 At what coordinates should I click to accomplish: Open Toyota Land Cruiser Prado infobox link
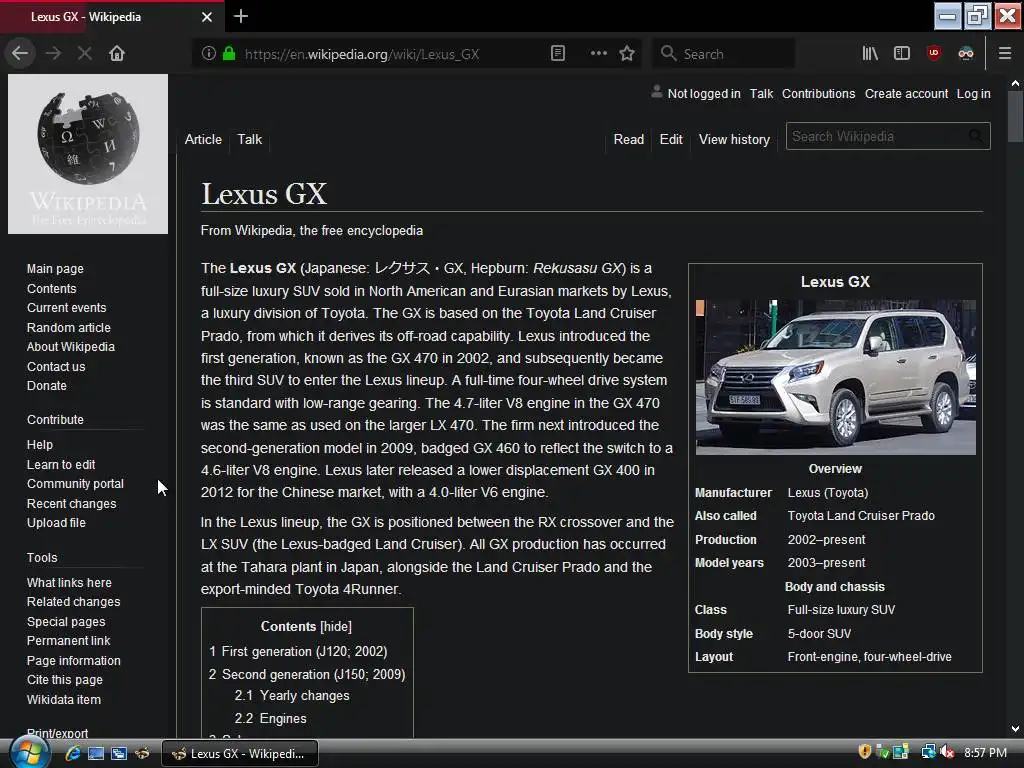[x=861, y=515]
